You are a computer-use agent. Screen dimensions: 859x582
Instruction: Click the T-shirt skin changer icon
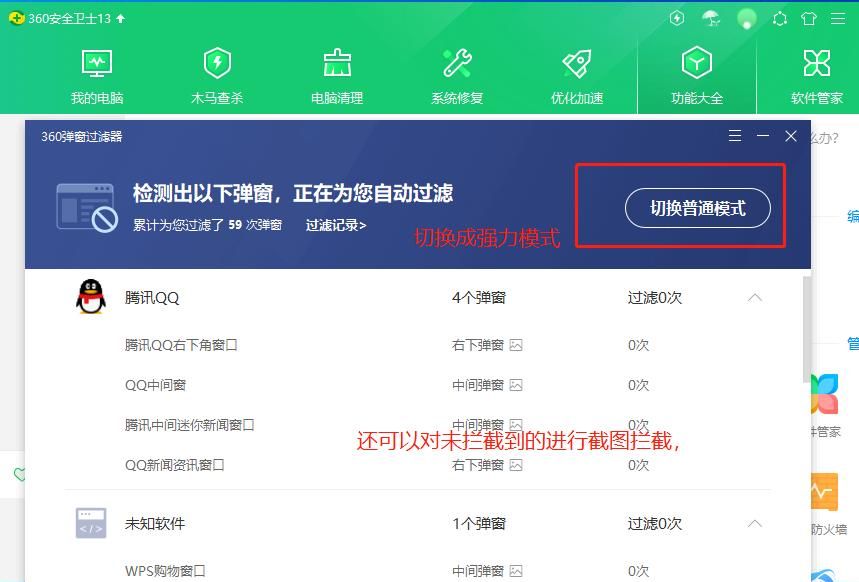point(810,18)
